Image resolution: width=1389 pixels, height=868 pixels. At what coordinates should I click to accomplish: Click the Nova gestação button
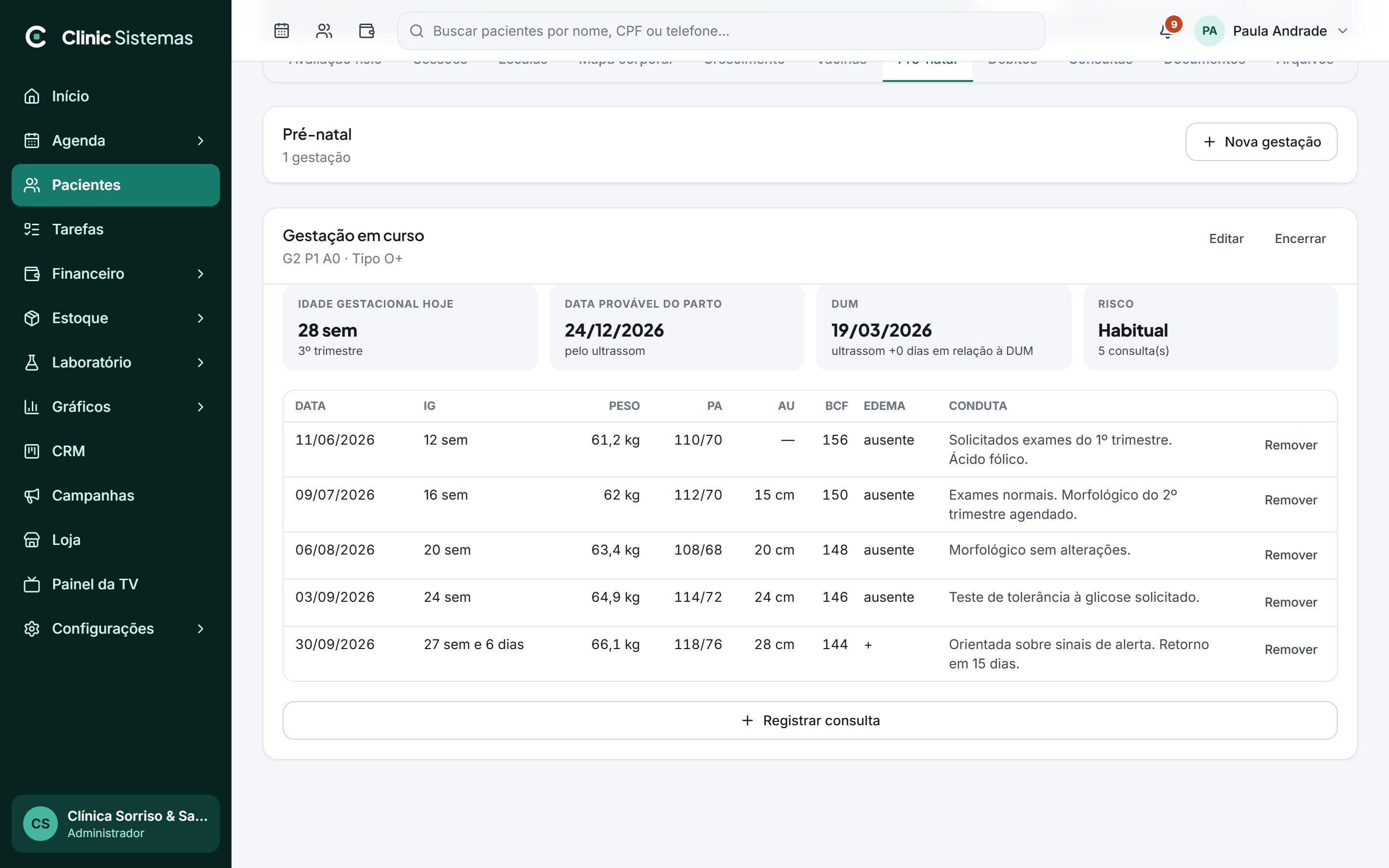[1261, 142]
